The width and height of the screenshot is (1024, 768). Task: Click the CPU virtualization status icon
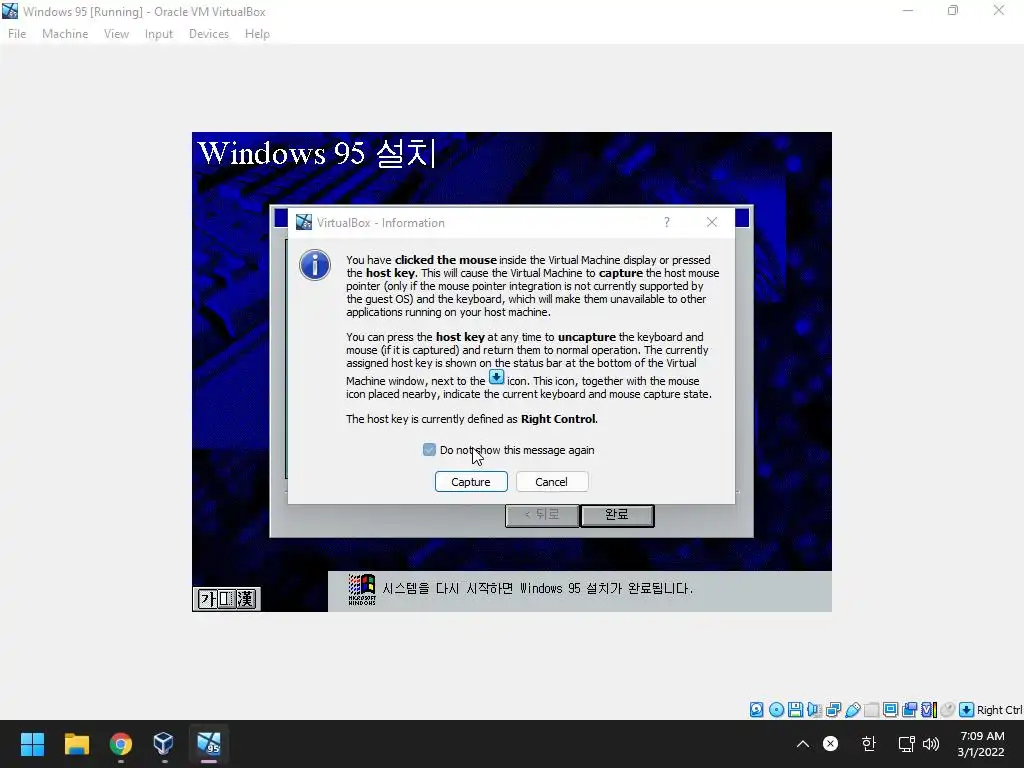(x=929, y=710)
